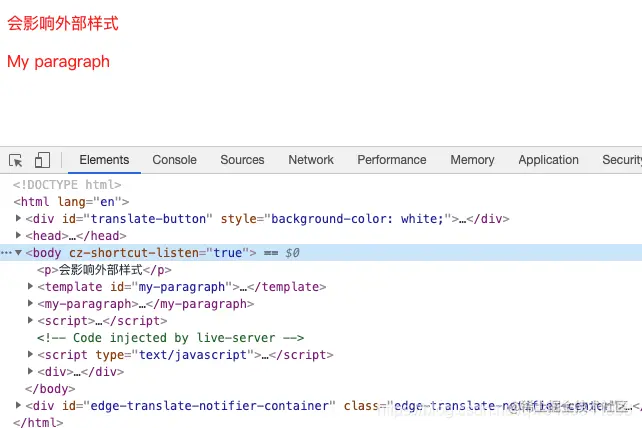Viewport: 642px width, 428px height.
Task: Switch to the Memory tab
Action: [472, 160]
